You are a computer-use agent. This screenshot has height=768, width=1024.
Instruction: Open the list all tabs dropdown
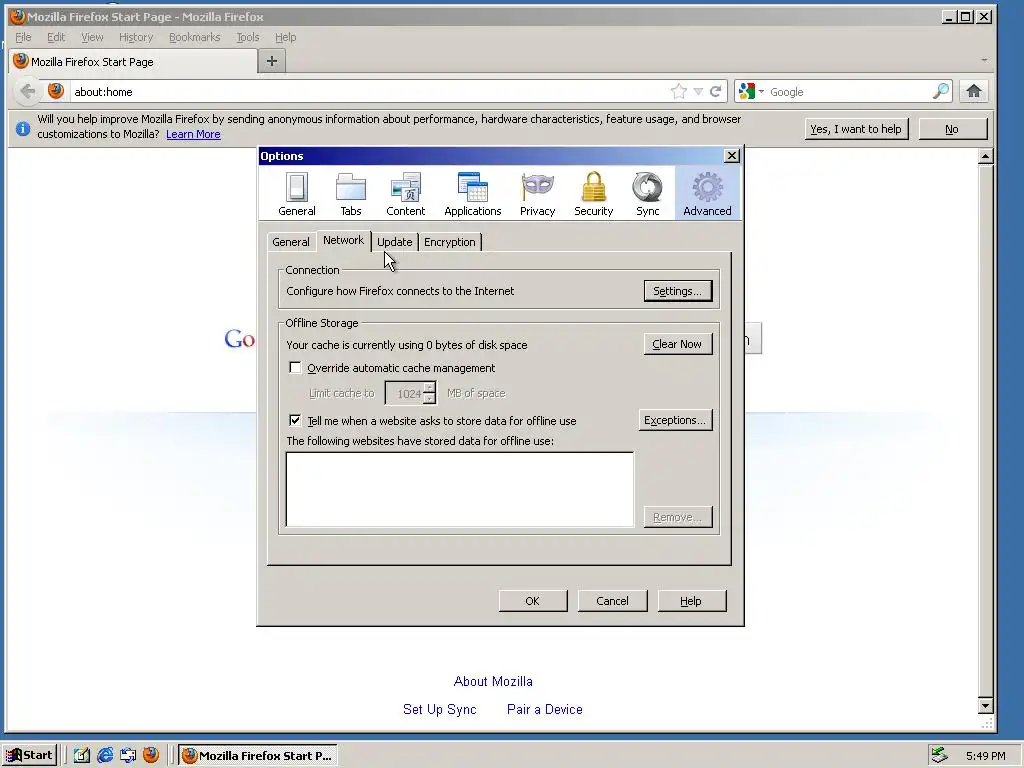tap(984, 61)
